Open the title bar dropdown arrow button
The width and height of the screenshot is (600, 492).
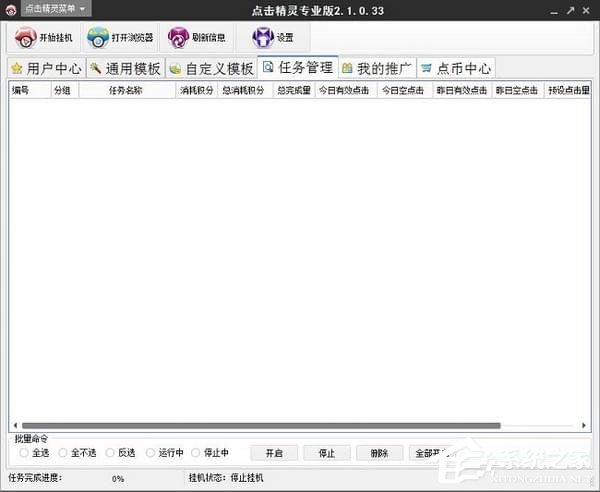527,9
